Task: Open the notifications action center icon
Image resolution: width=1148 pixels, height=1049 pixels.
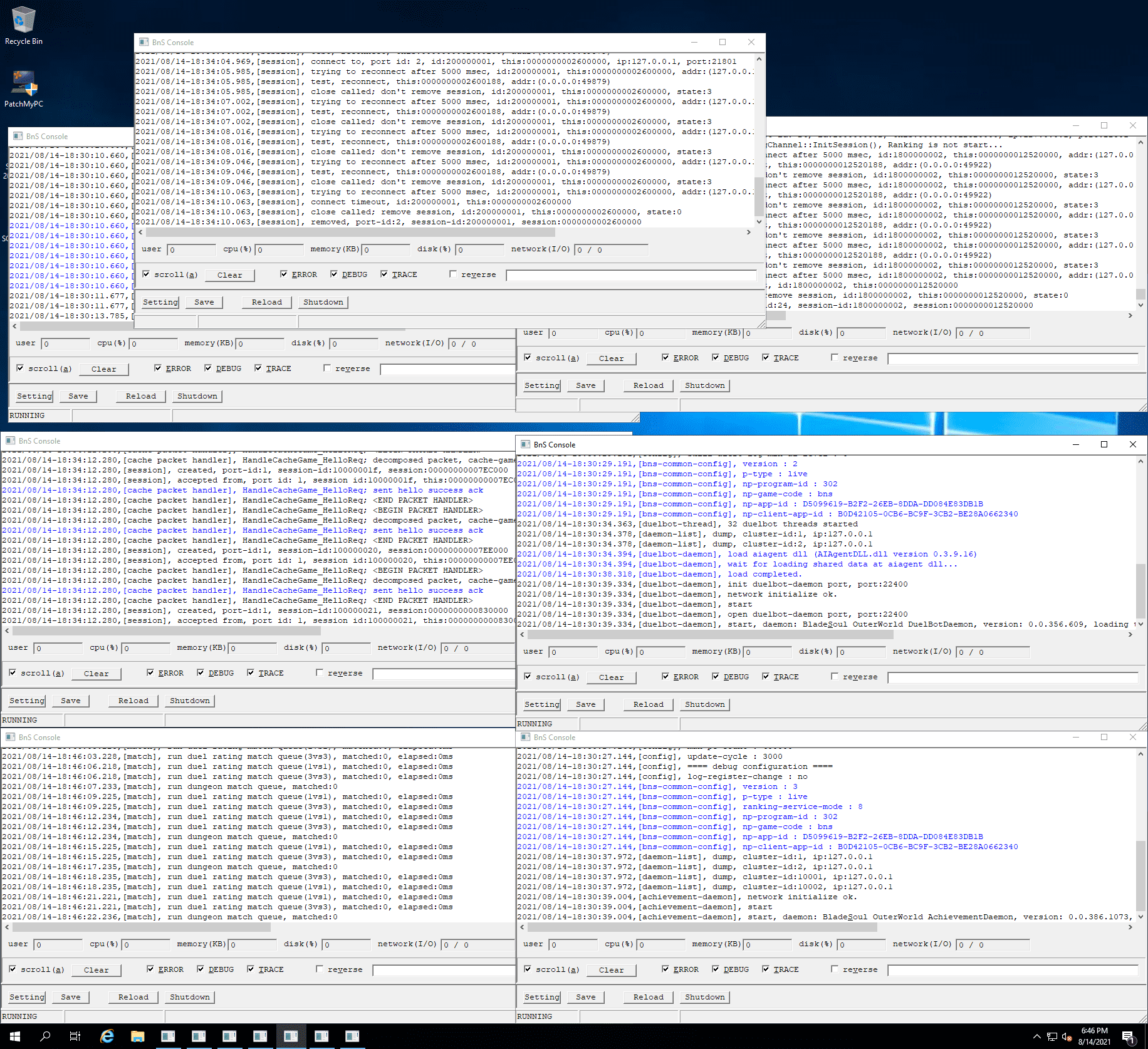Action: (1128, 1036)
